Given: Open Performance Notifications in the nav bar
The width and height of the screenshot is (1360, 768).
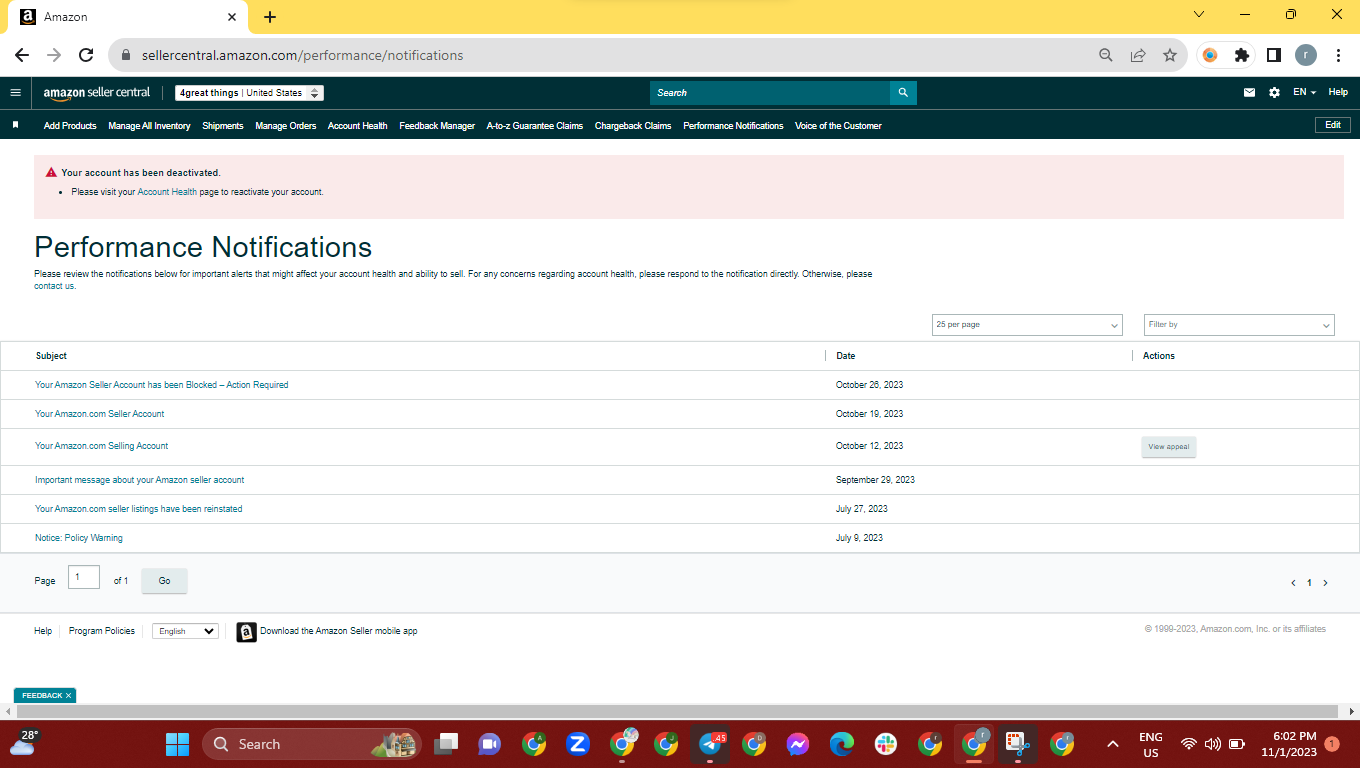Looking at the screenshot, I should coord(733,126).
